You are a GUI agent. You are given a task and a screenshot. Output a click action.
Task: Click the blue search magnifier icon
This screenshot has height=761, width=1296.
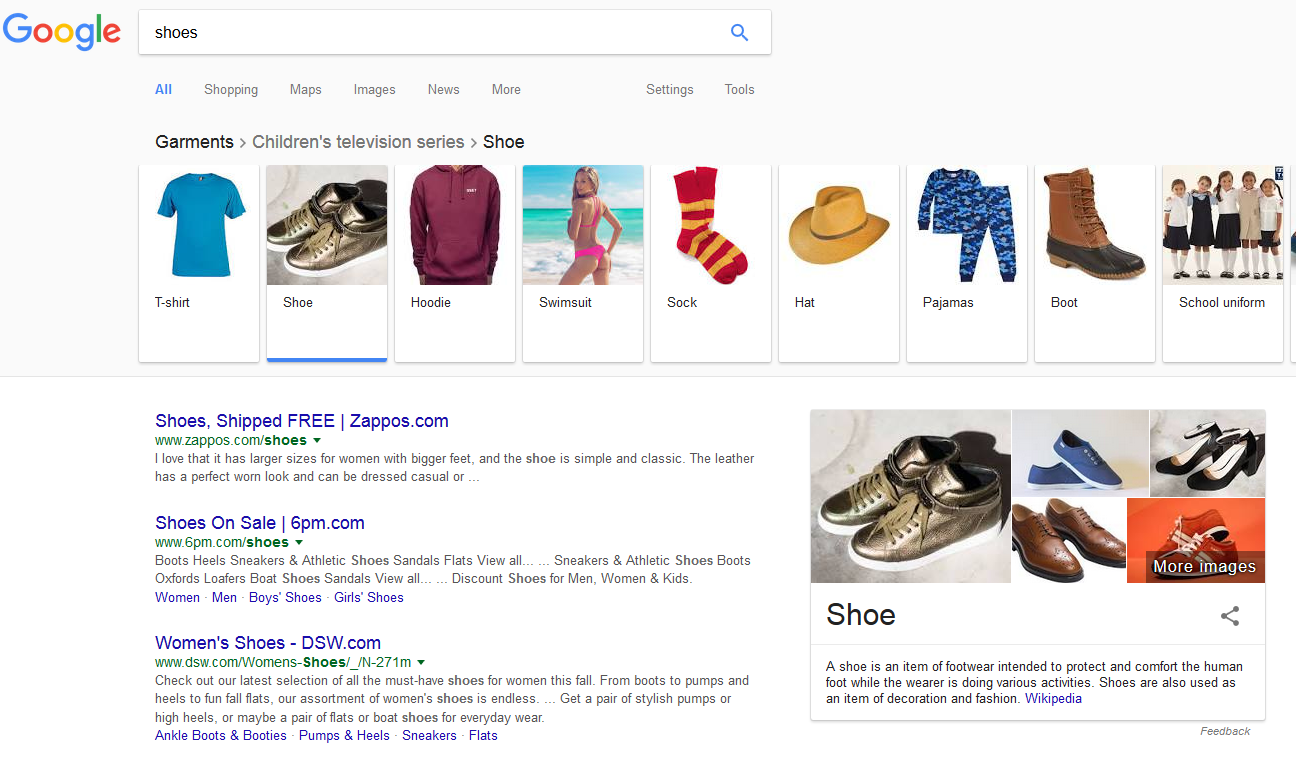739,32
